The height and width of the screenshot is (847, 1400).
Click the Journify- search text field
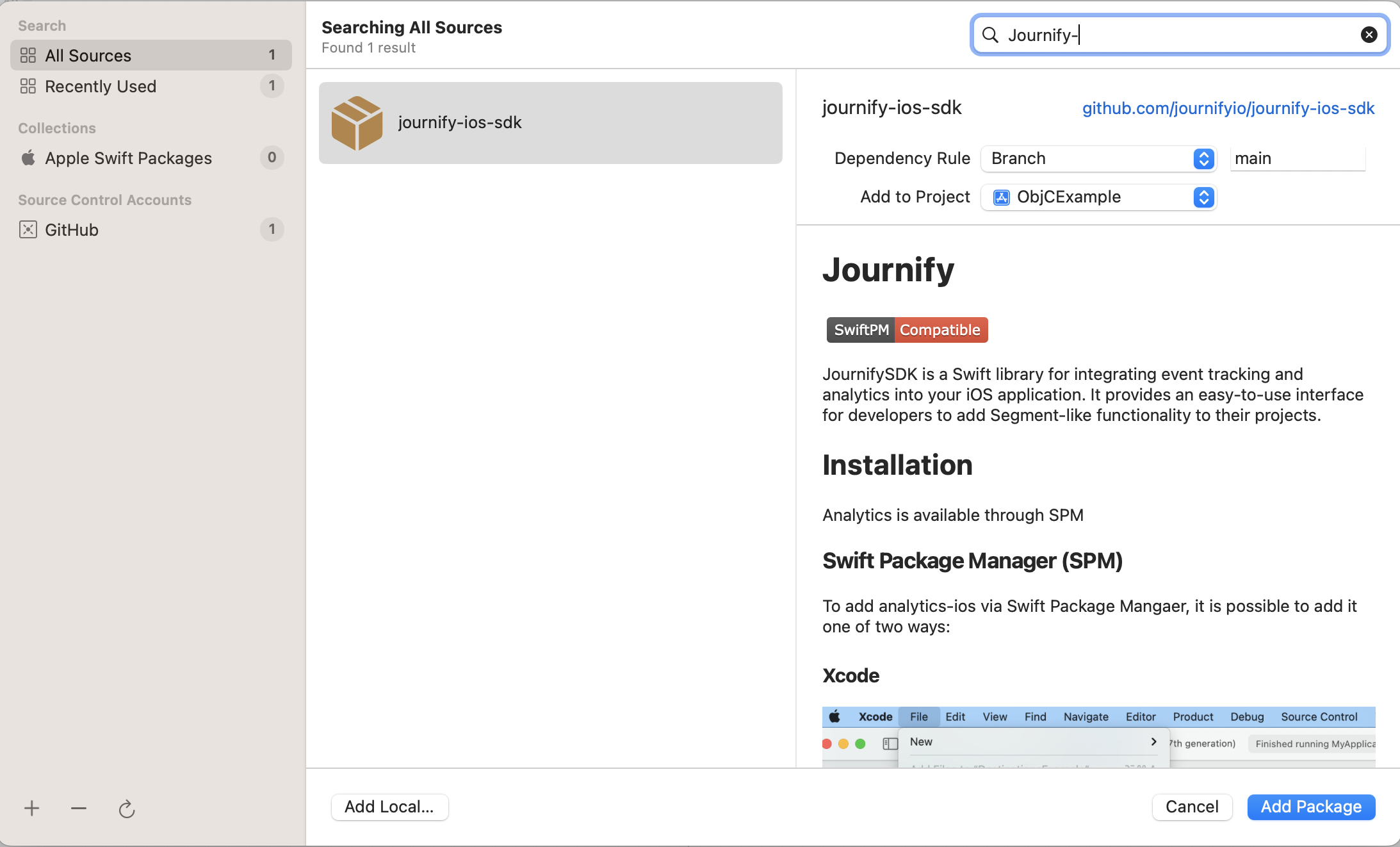click(1178, 35)
